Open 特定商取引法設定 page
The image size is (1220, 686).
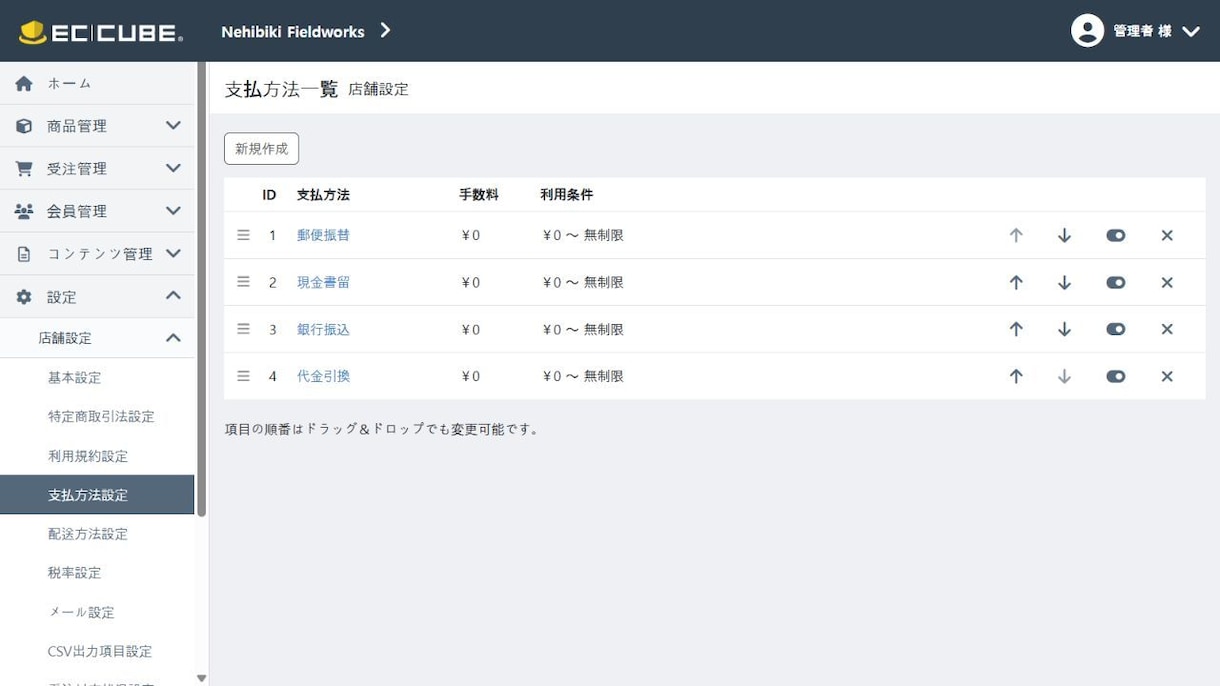[101, 417]
